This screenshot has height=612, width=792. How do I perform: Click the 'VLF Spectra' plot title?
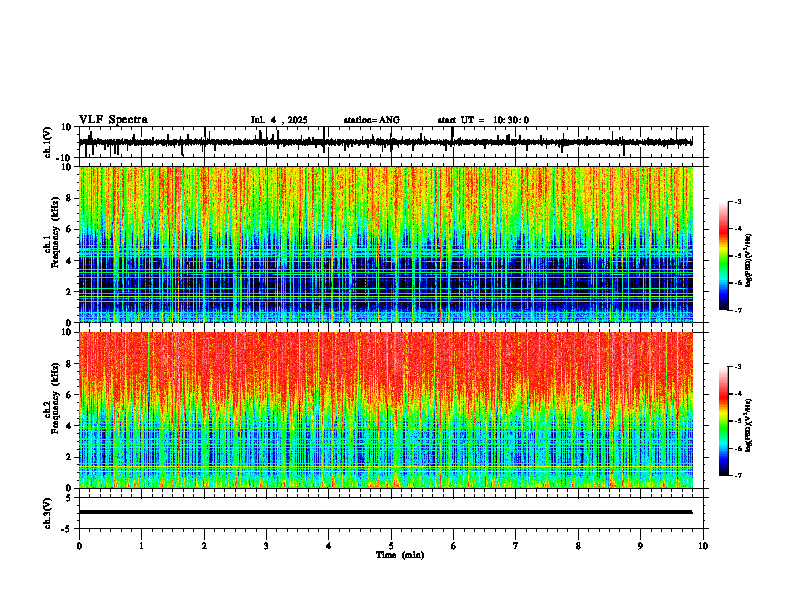pyautogui.click(x=113, y=120)
